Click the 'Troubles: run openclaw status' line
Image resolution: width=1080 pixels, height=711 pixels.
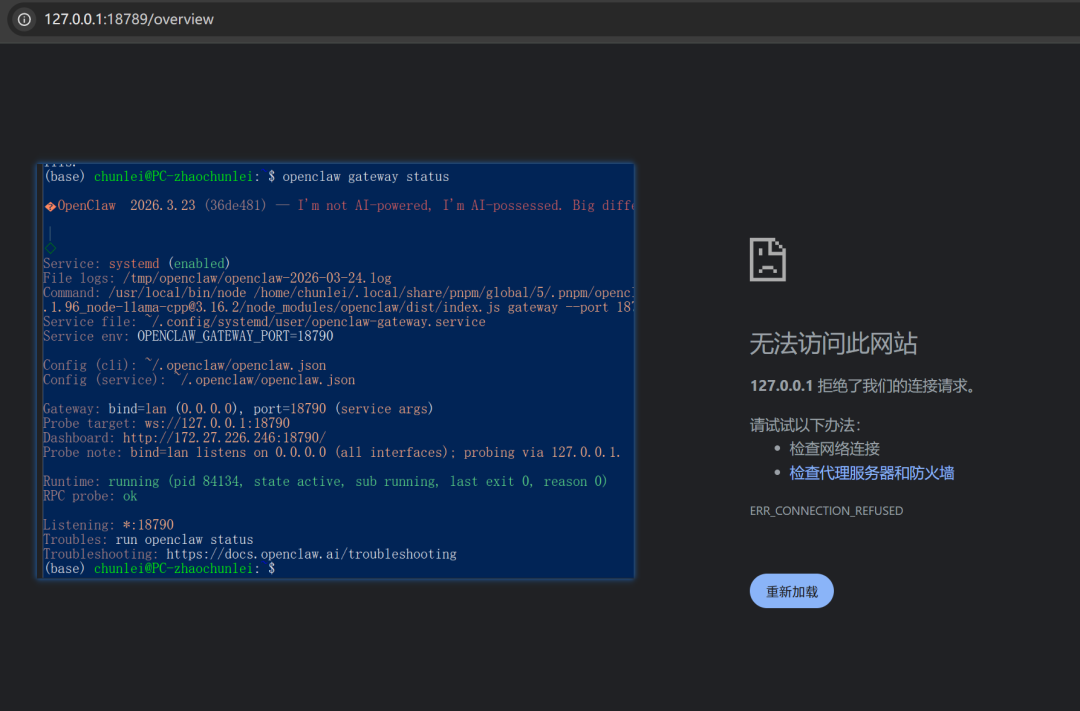[148, 539]
